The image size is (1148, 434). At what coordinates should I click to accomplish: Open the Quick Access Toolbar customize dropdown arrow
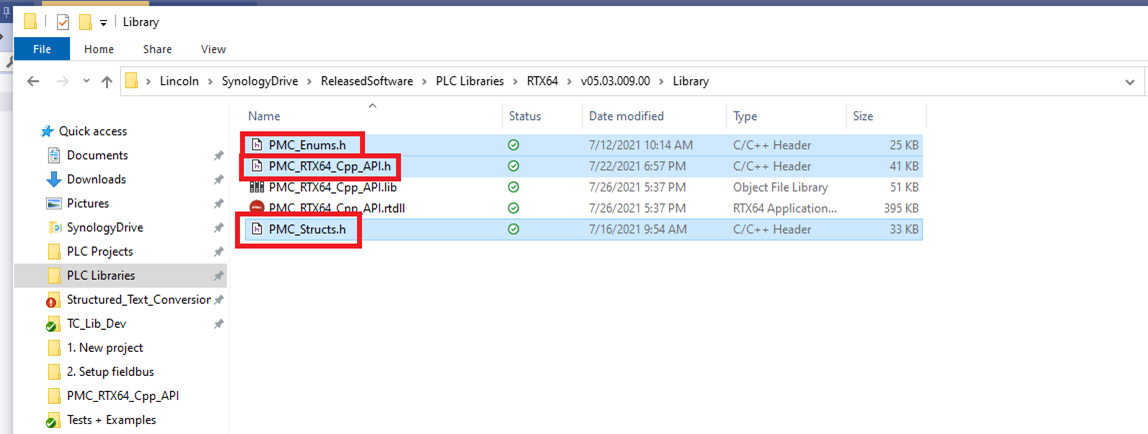pyautogui.click(x=103, y=23)
